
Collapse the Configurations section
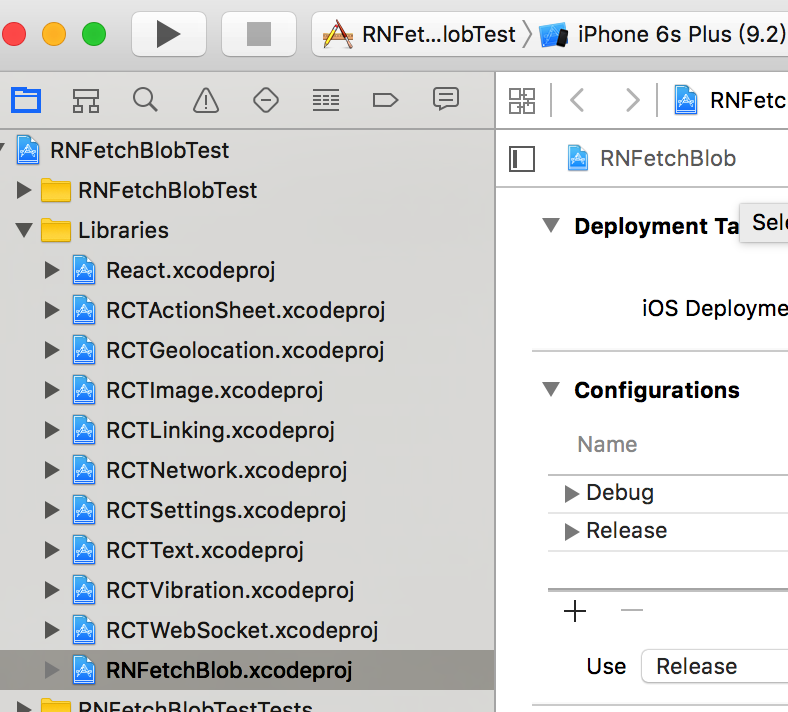point(550,390)
